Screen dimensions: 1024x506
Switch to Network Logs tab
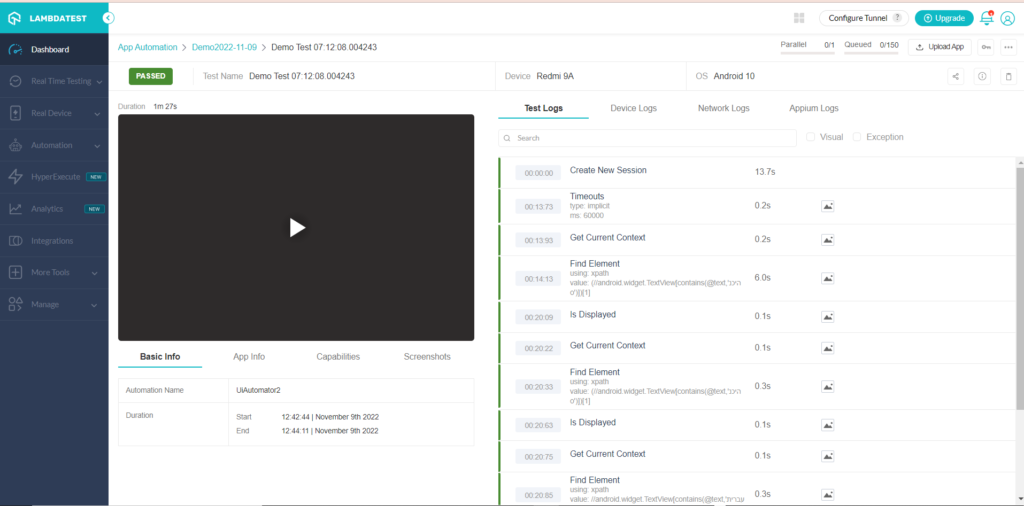[x=724, y=108]
